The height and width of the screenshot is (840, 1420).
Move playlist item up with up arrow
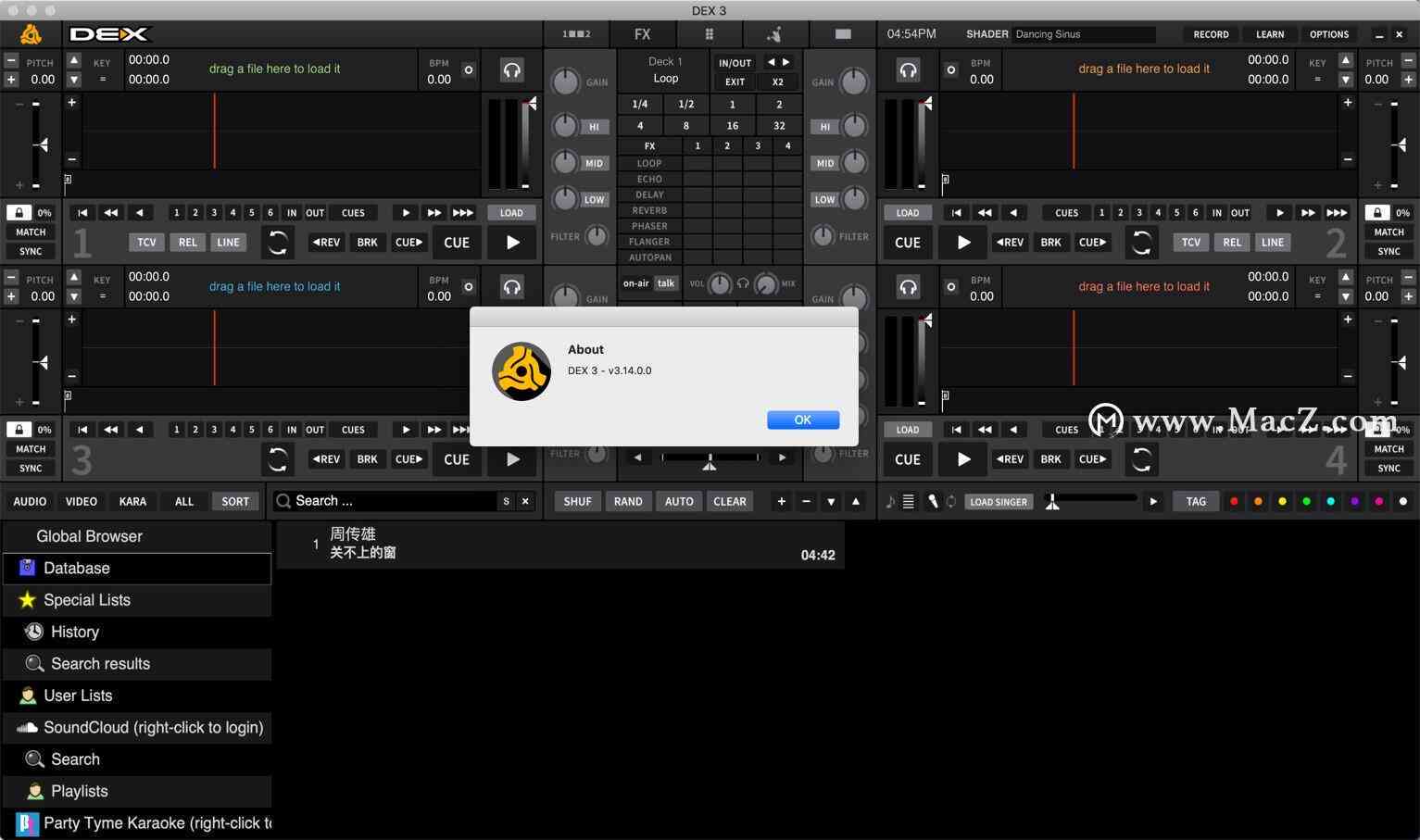point(856,501)
